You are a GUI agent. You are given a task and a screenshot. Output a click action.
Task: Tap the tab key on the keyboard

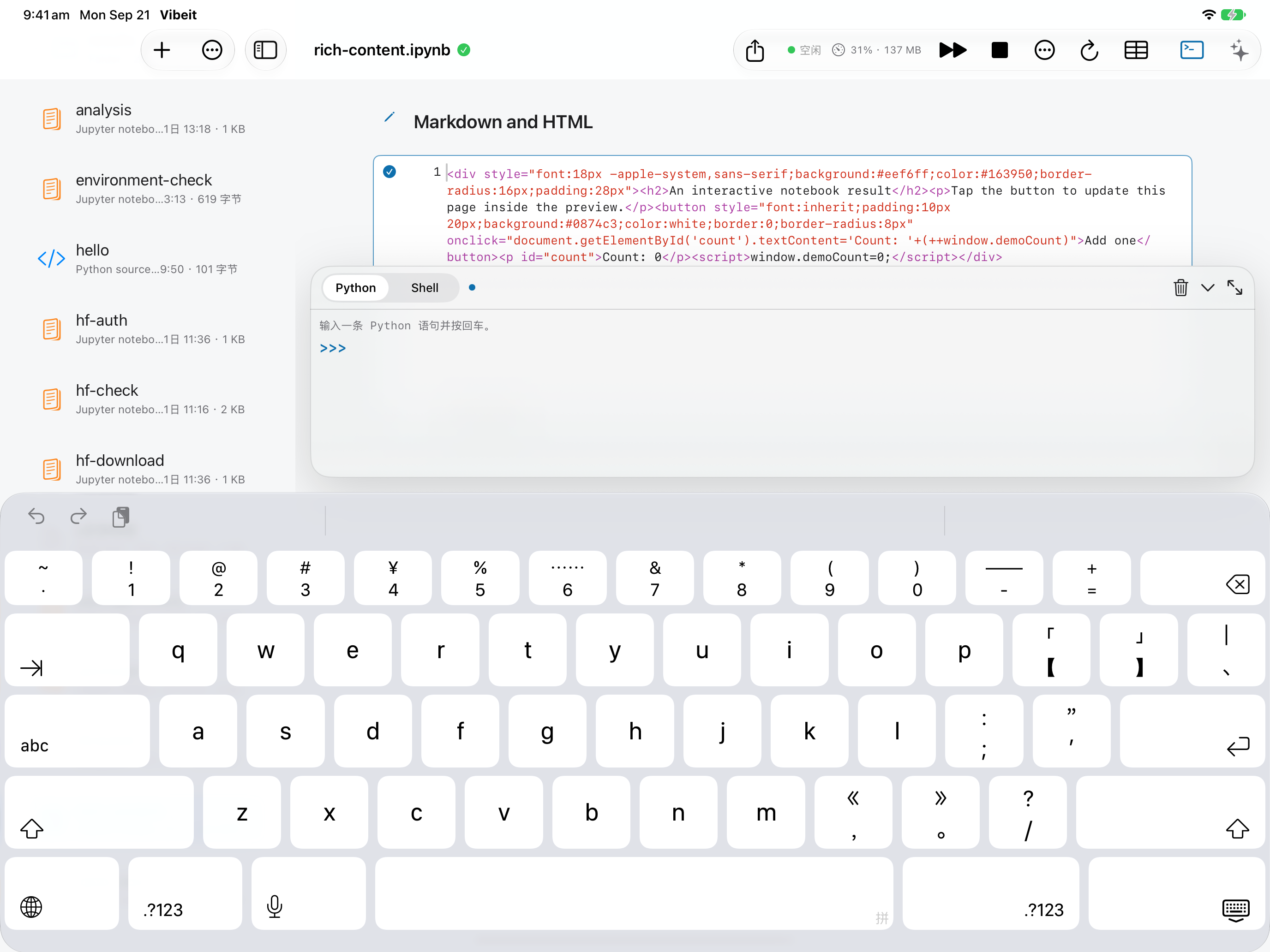coord(67,649)
